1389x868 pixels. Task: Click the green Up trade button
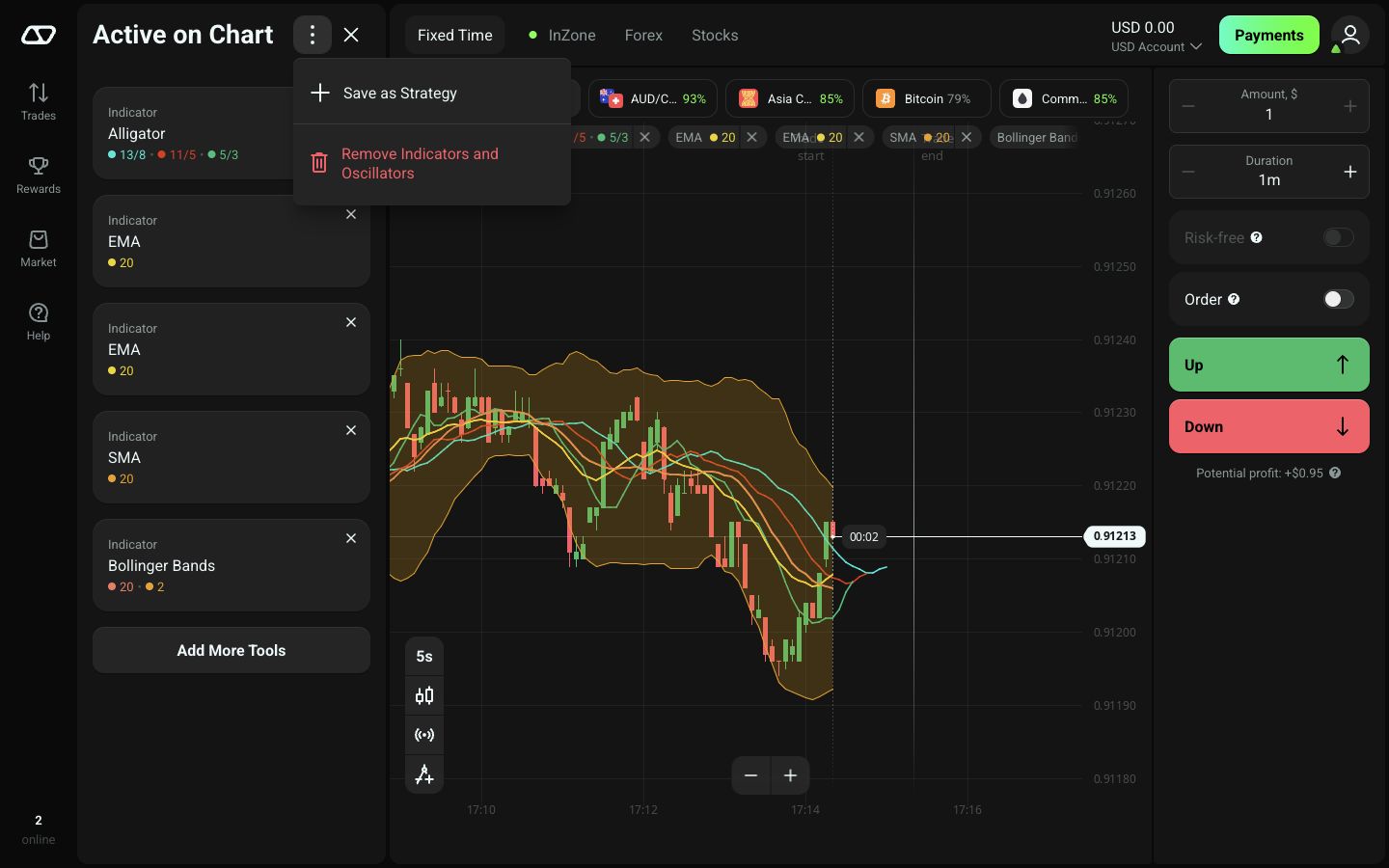click(x=1269, y=365)
